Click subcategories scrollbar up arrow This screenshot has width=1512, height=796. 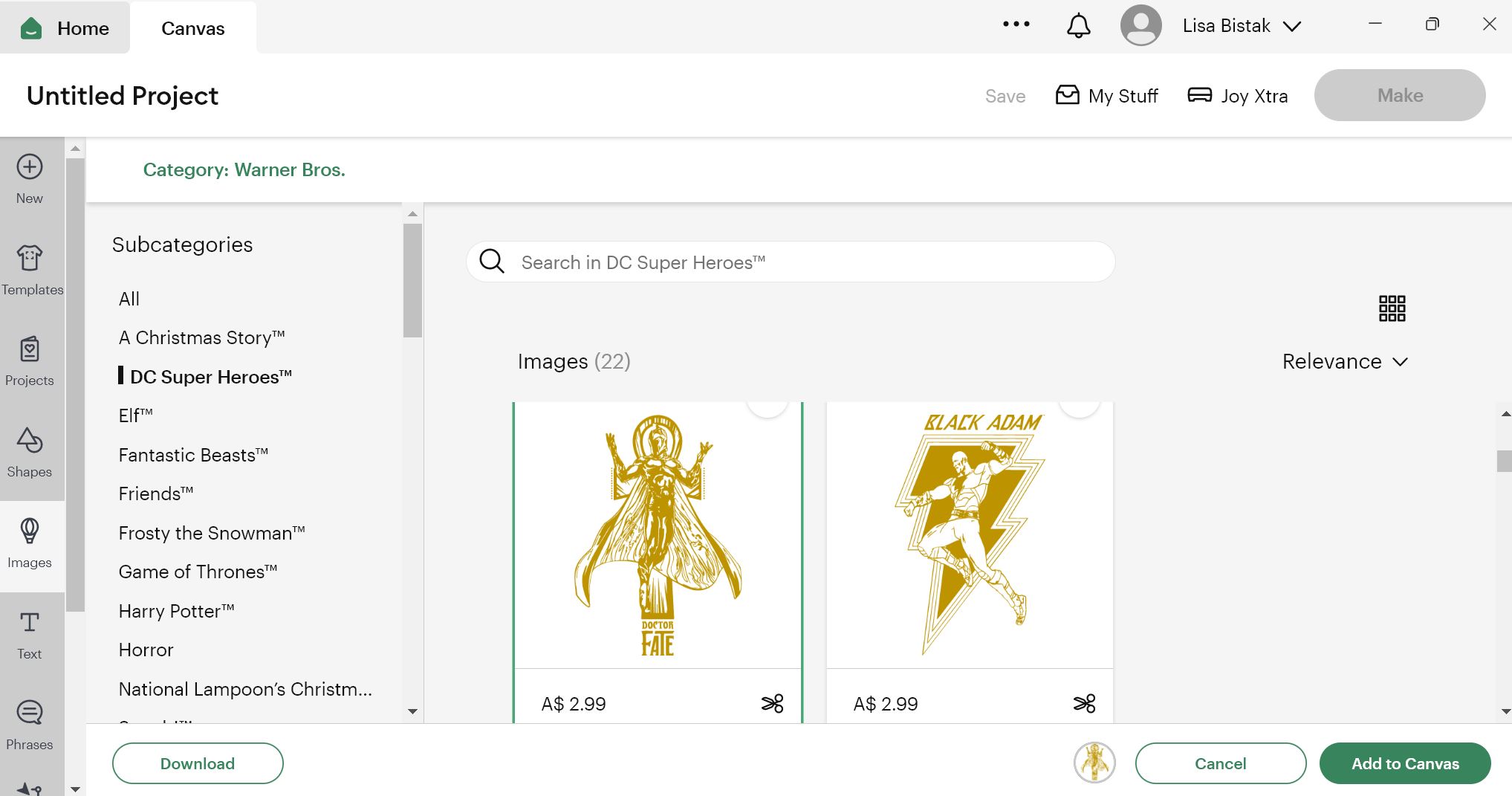pos(412,213)
